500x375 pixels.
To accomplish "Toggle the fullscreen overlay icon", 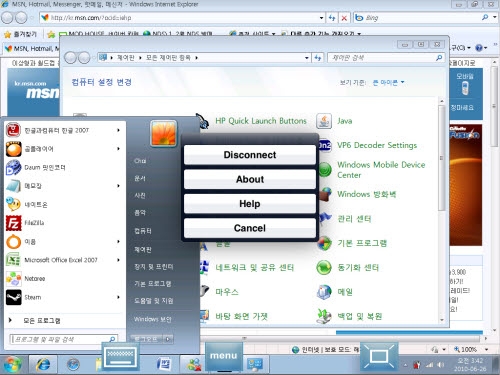I will coord(379,356).
